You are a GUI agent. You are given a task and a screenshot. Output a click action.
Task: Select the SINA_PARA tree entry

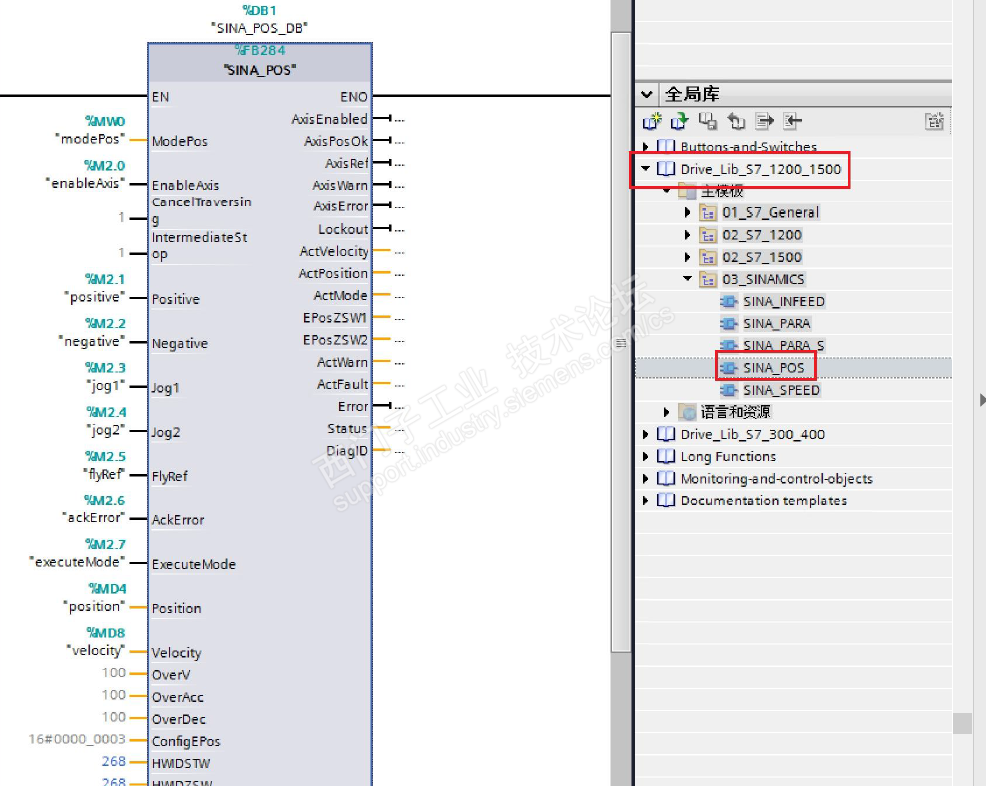coord(777,324)
